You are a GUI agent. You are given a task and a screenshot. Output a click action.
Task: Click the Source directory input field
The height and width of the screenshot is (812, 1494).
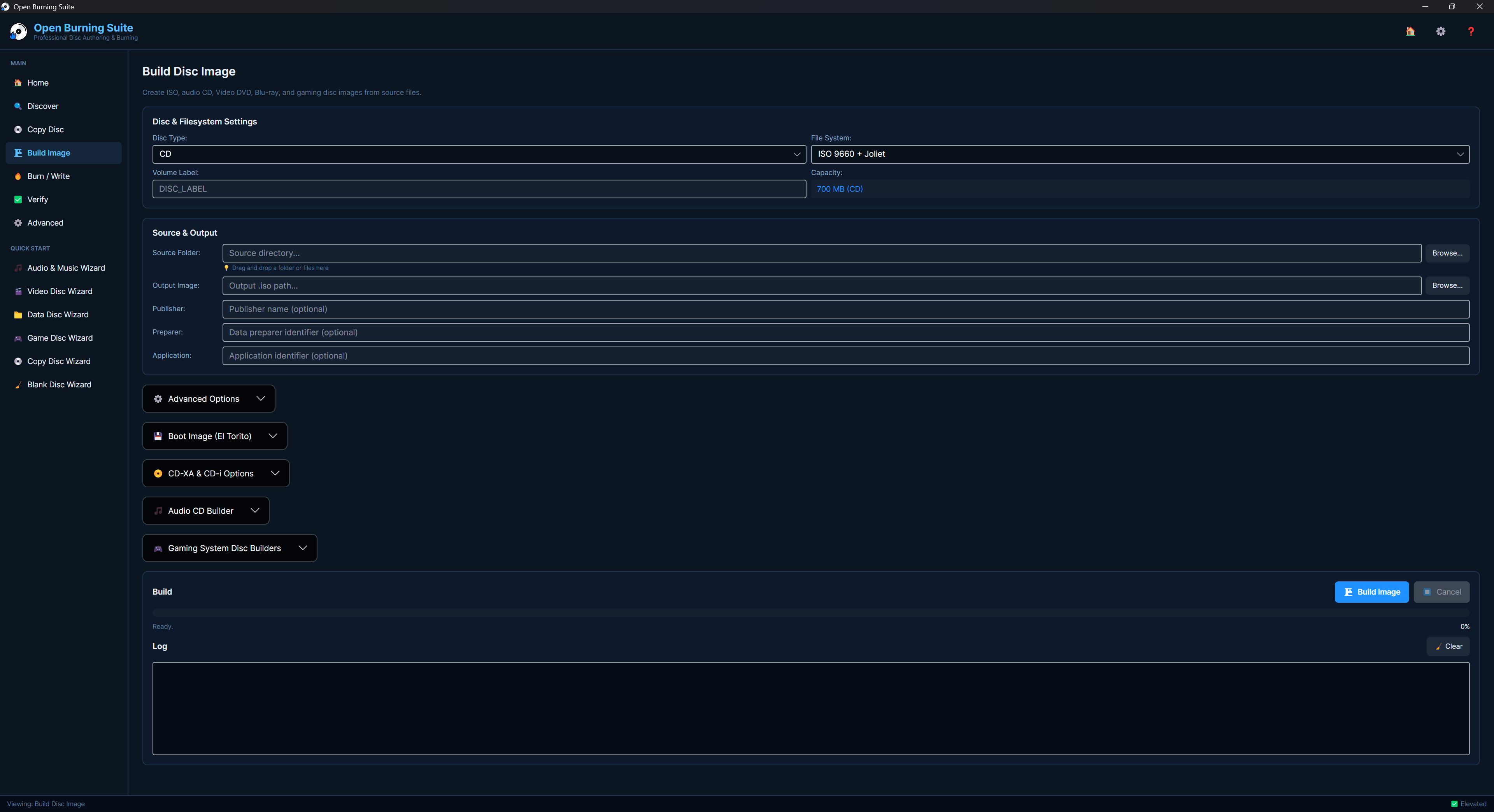point(822,253)
